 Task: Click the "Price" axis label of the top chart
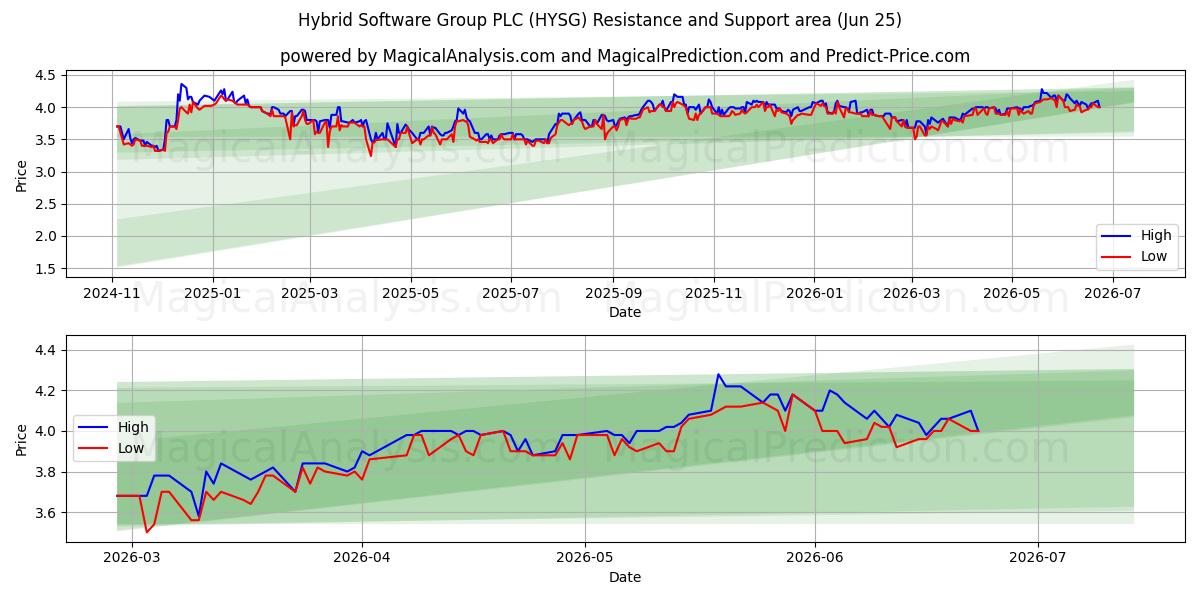(22, 174)
